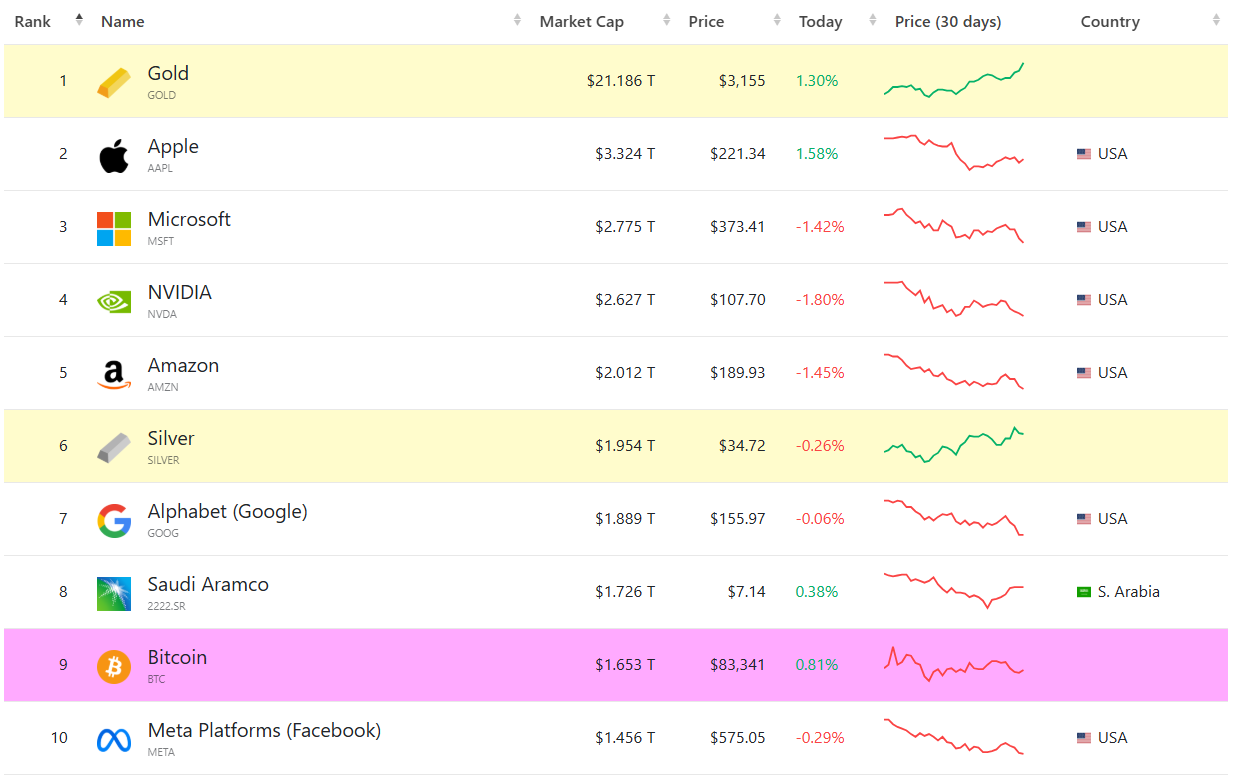This screenshot has height=784, width=1240.
Task: Click Bitcoin's 30-day price chart
Action: pyautogui.click(x=954, y=664)
